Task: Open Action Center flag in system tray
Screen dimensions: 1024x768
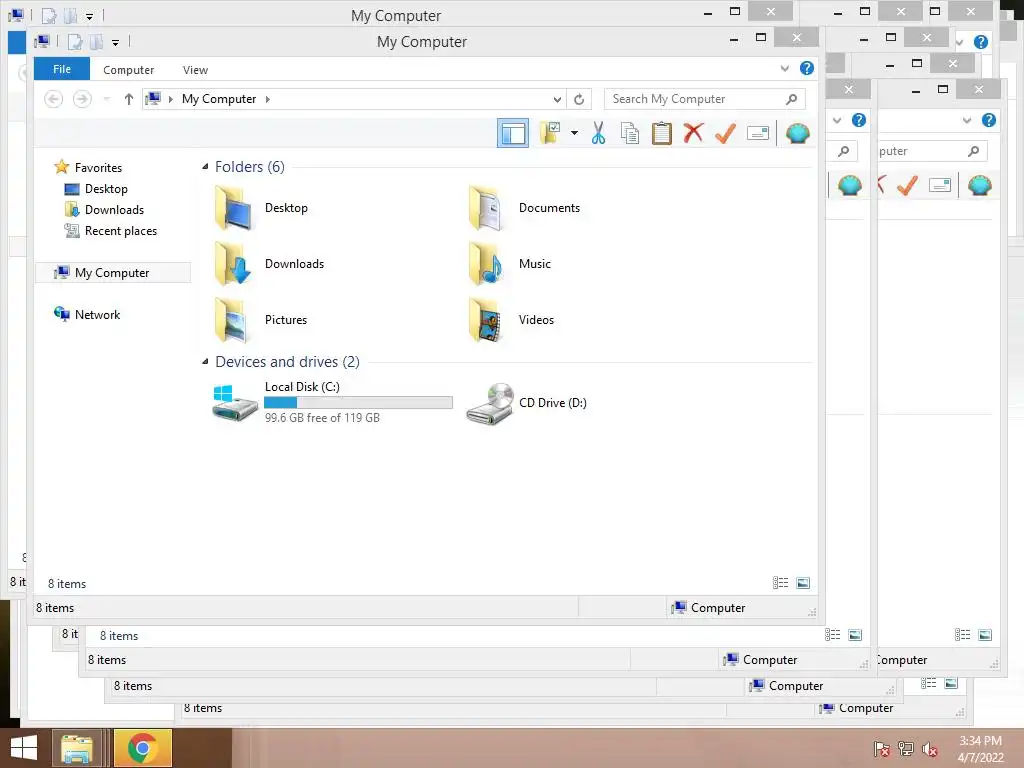Action: (882, 749)
